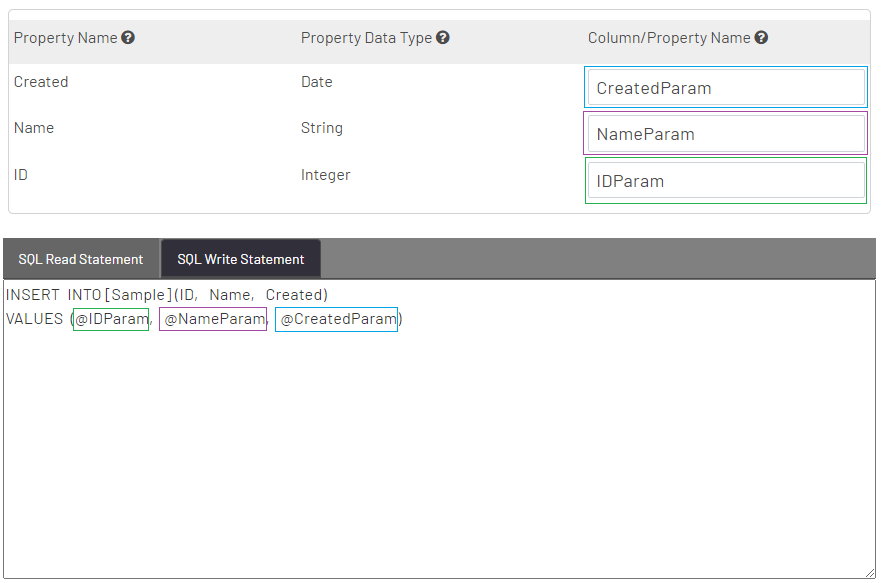
Task: Click inside the CreatedParam input field
Action: [725, 87]
